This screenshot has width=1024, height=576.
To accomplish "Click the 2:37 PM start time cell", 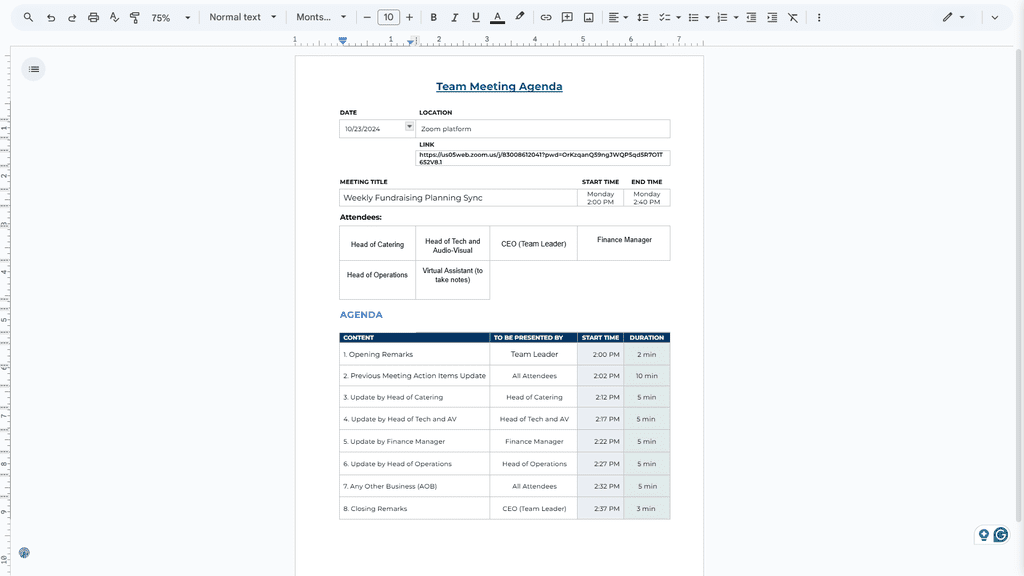I will point(600,508).
